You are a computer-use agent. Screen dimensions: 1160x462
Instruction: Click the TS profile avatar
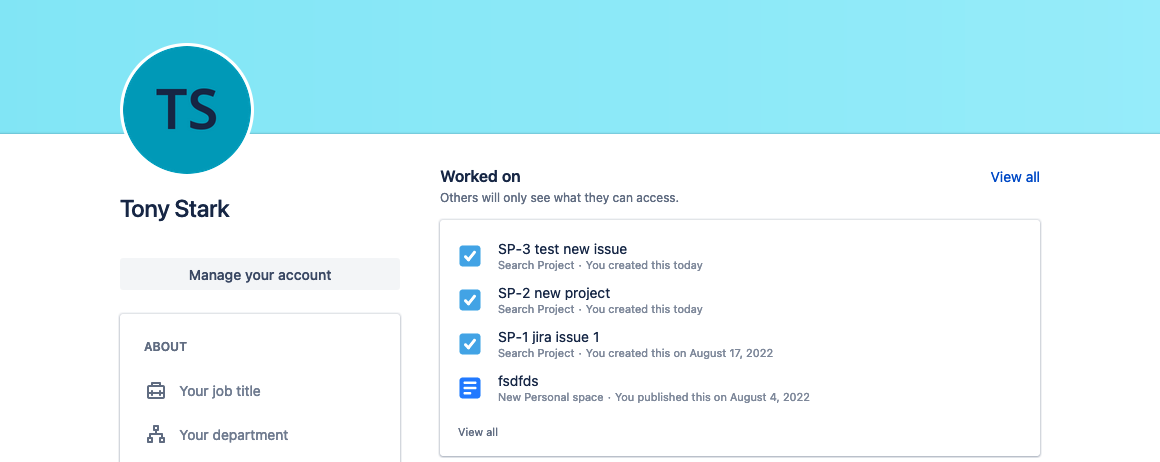tap(186, 109)
